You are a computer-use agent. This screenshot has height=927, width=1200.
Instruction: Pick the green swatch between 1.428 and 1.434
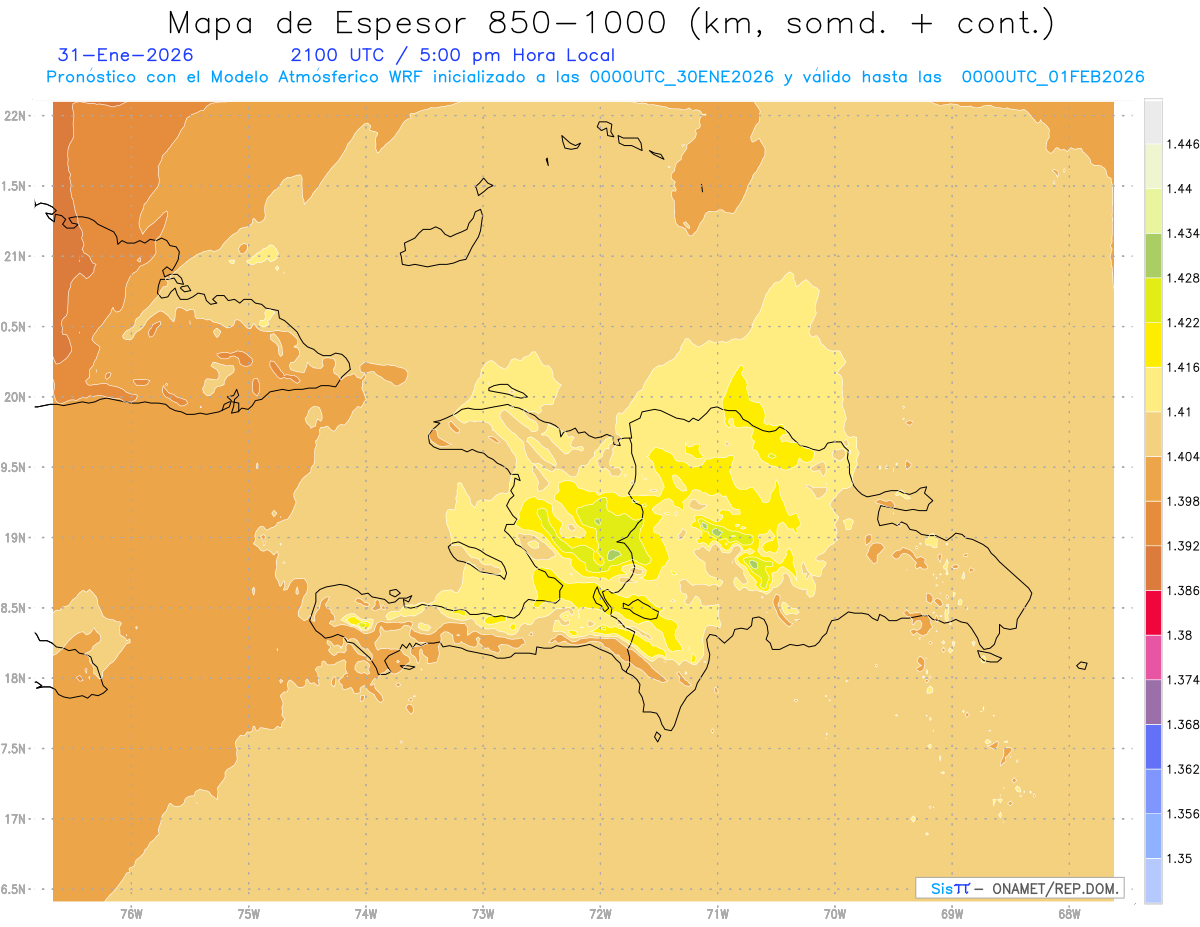(1153, 255)
